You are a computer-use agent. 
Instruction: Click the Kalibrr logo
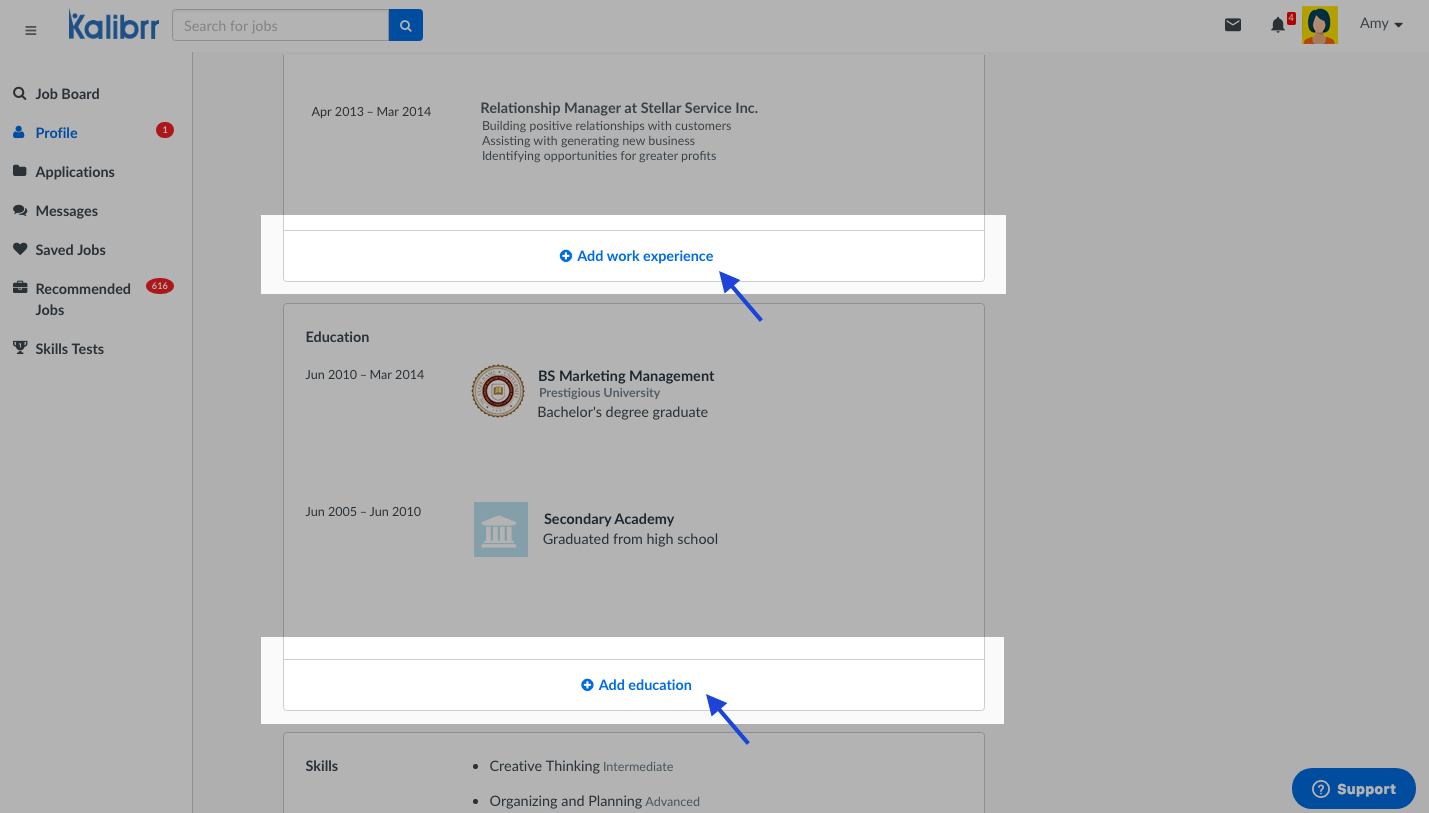click(113, 26)
